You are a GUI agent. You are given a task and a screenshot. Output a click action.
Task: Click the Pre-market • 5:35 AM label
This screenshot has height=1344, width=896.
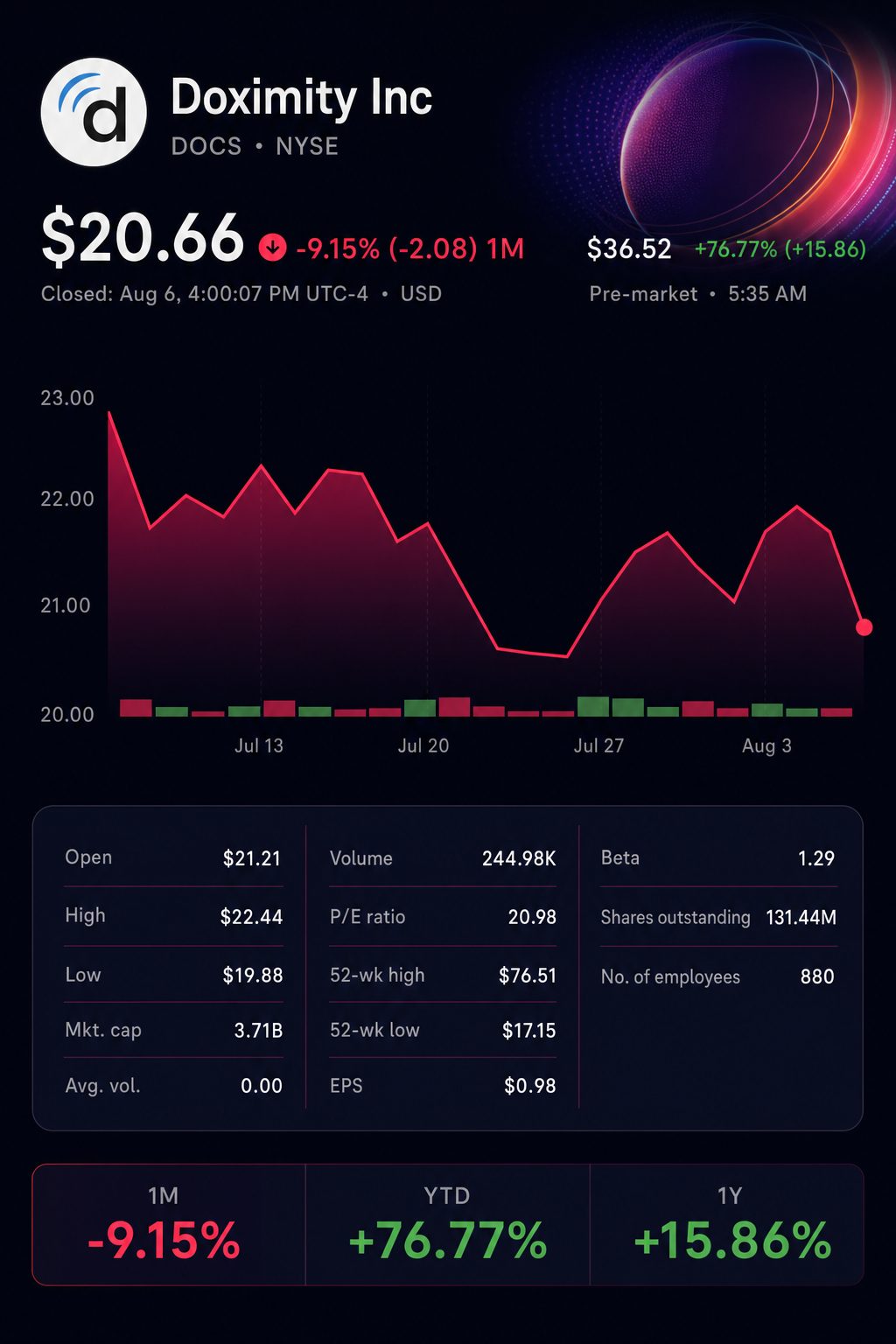[x=698, y=294]
